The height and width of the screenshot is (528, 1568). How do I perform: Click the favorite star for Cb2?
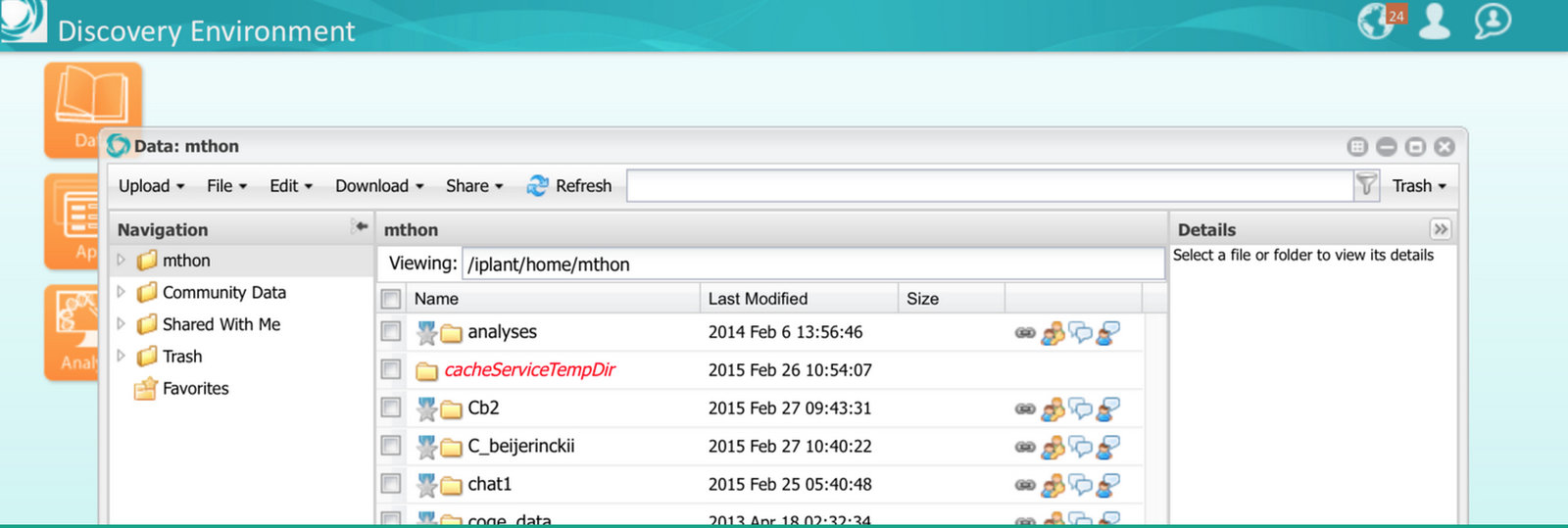point(426,408)
